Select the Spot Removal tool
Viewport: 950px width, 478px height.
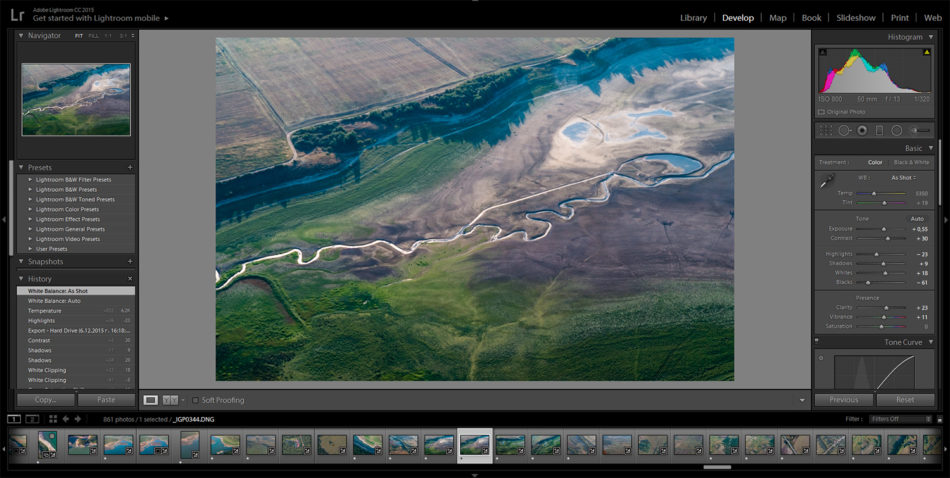tap(844, 130)
